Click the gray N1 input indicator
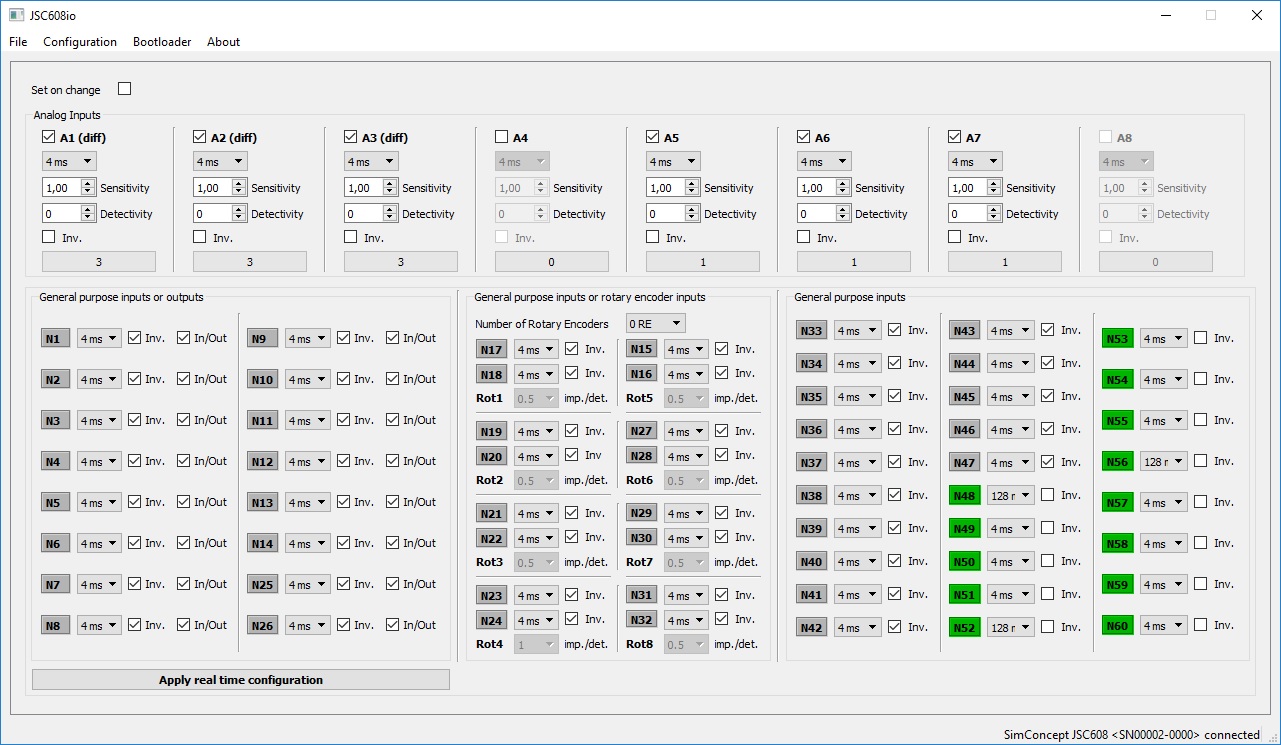This screenshot has width=1281, height=745. click(55, 339)
